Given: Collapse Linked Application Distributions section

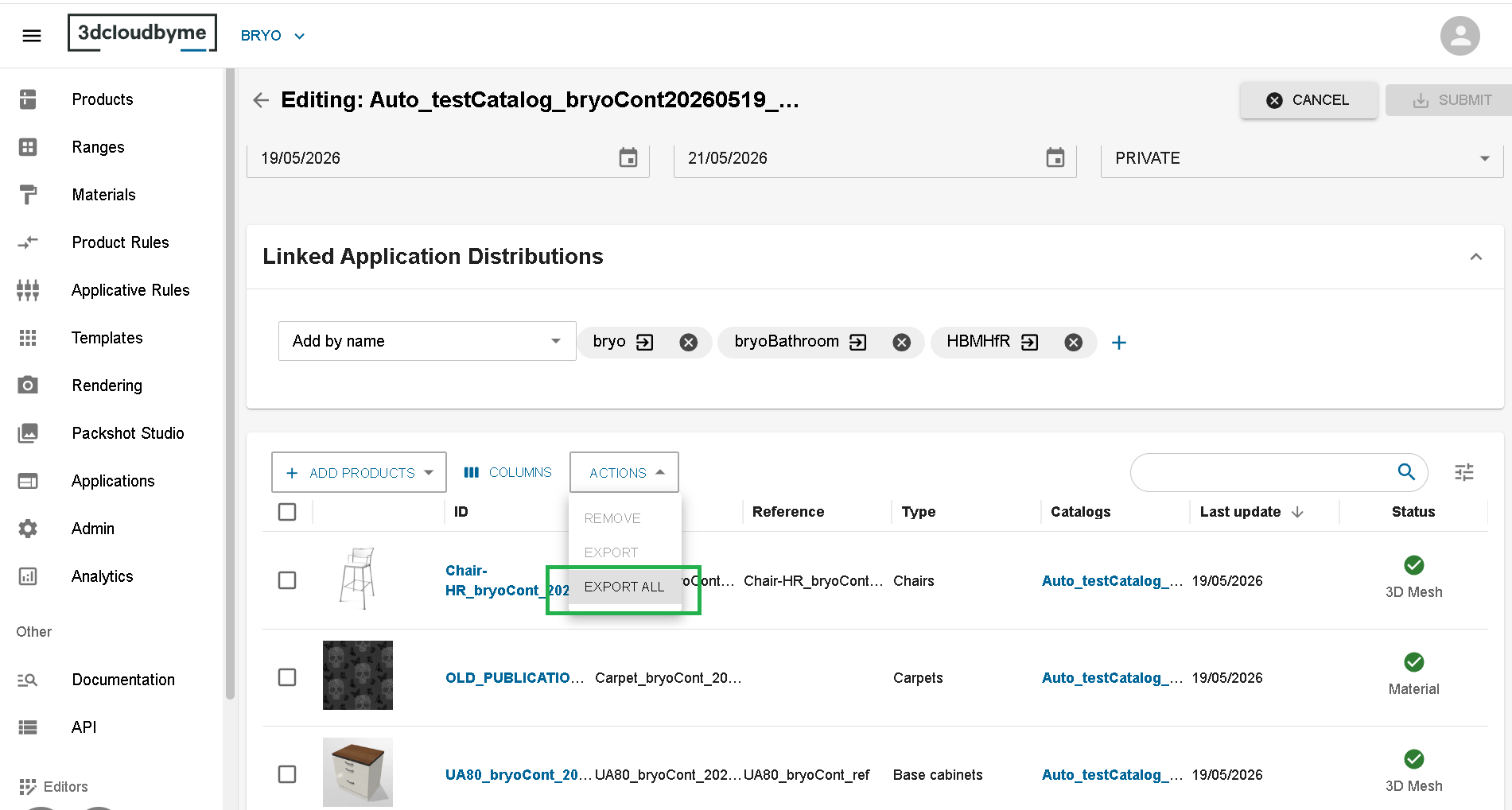Looking at the screenshot, I should 1476,257.
